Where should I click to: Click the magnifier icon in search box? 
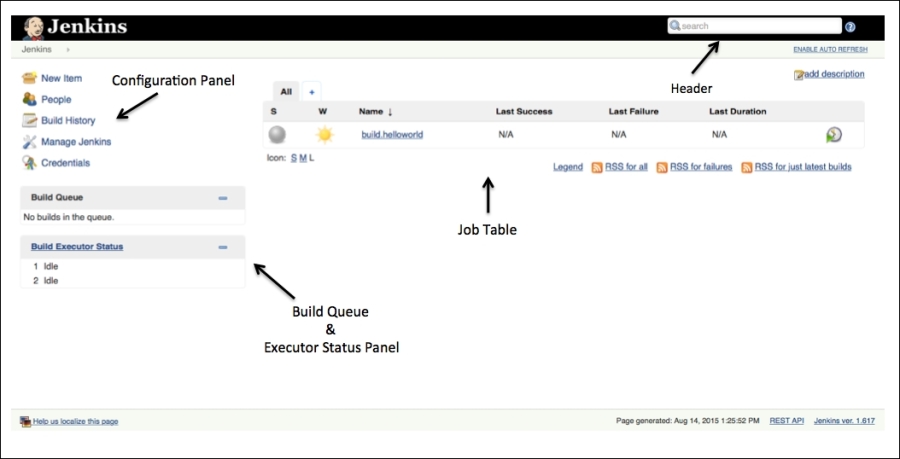tap(675, 26)
